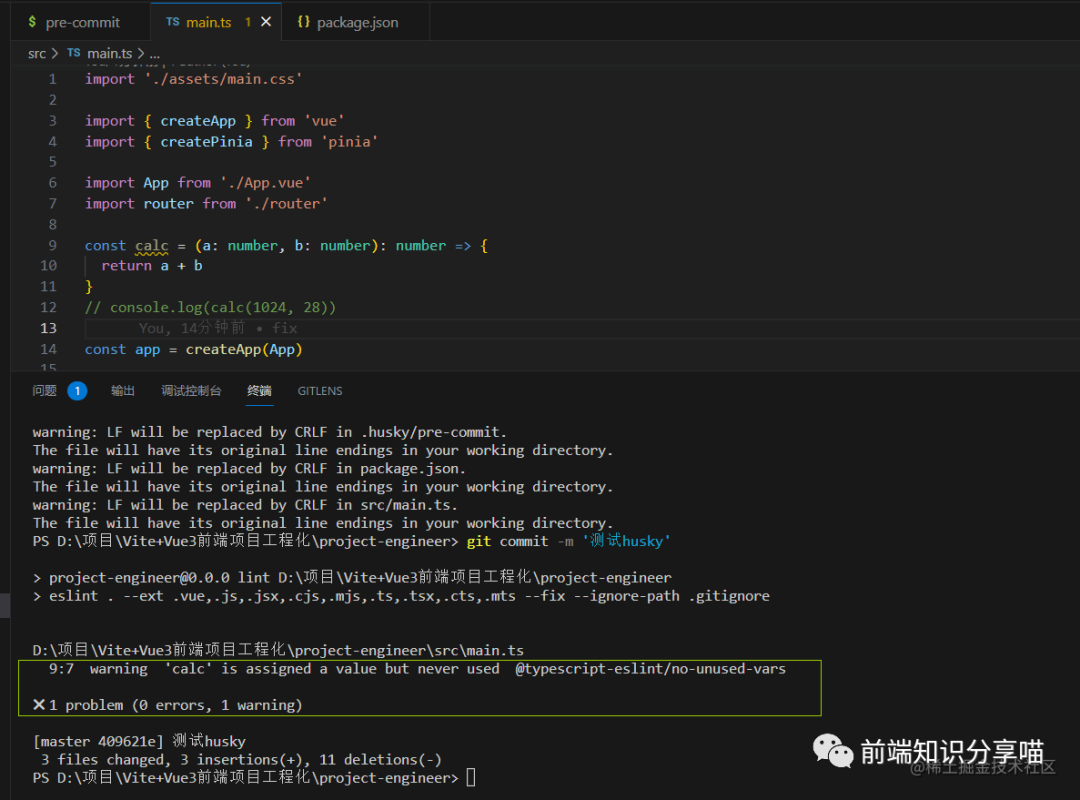
Task: Switch to the main.ts editor tab
Action: 215,22
